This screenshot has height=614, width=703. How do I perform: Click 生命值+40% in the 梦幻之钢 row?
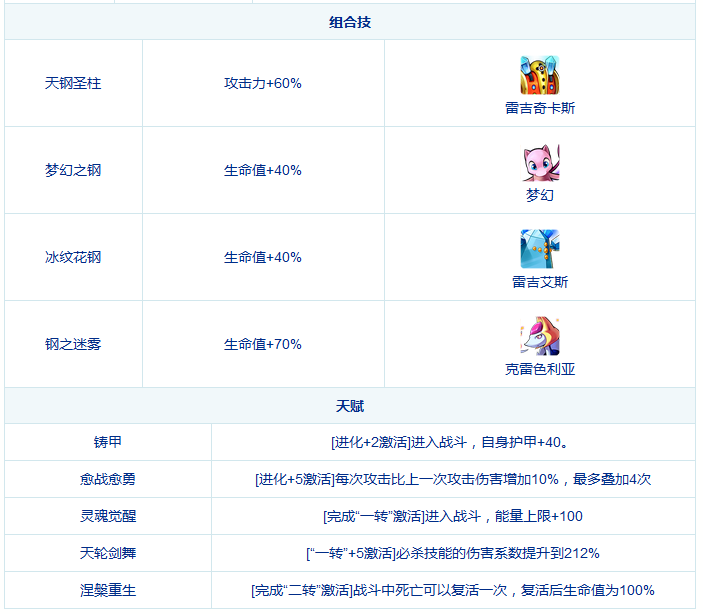263,170
